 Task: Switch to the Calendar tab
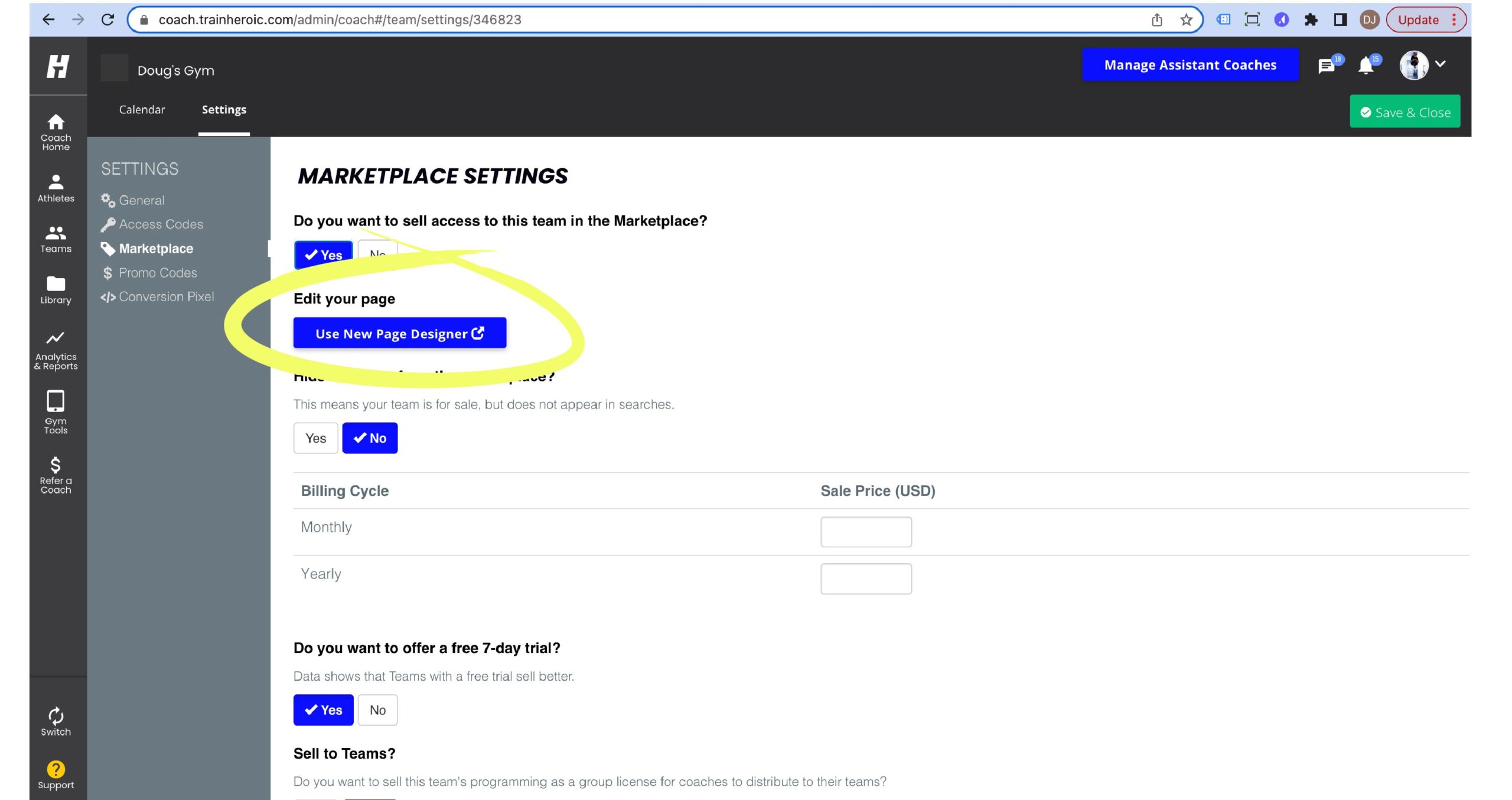click(142, 109)
